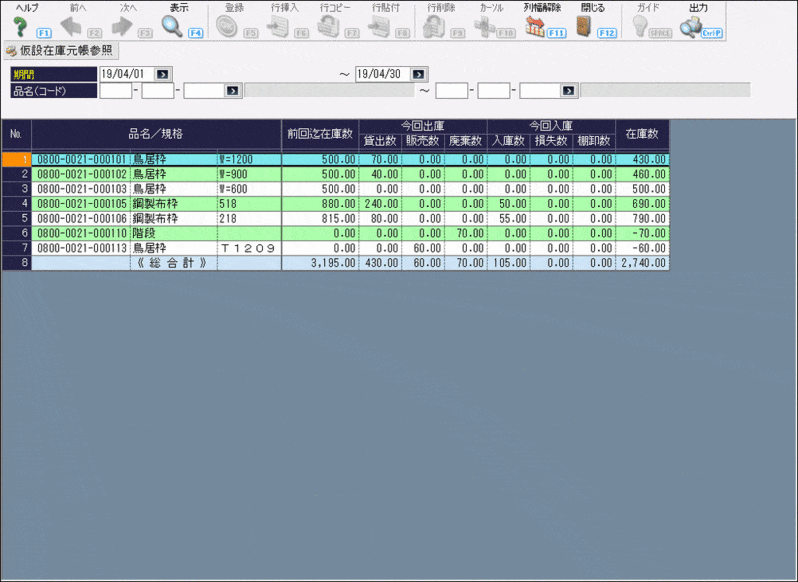The width and height of the screenshot is (798, 582).
Task: Click F1 help shortcut badge
Action: (44, 33)
